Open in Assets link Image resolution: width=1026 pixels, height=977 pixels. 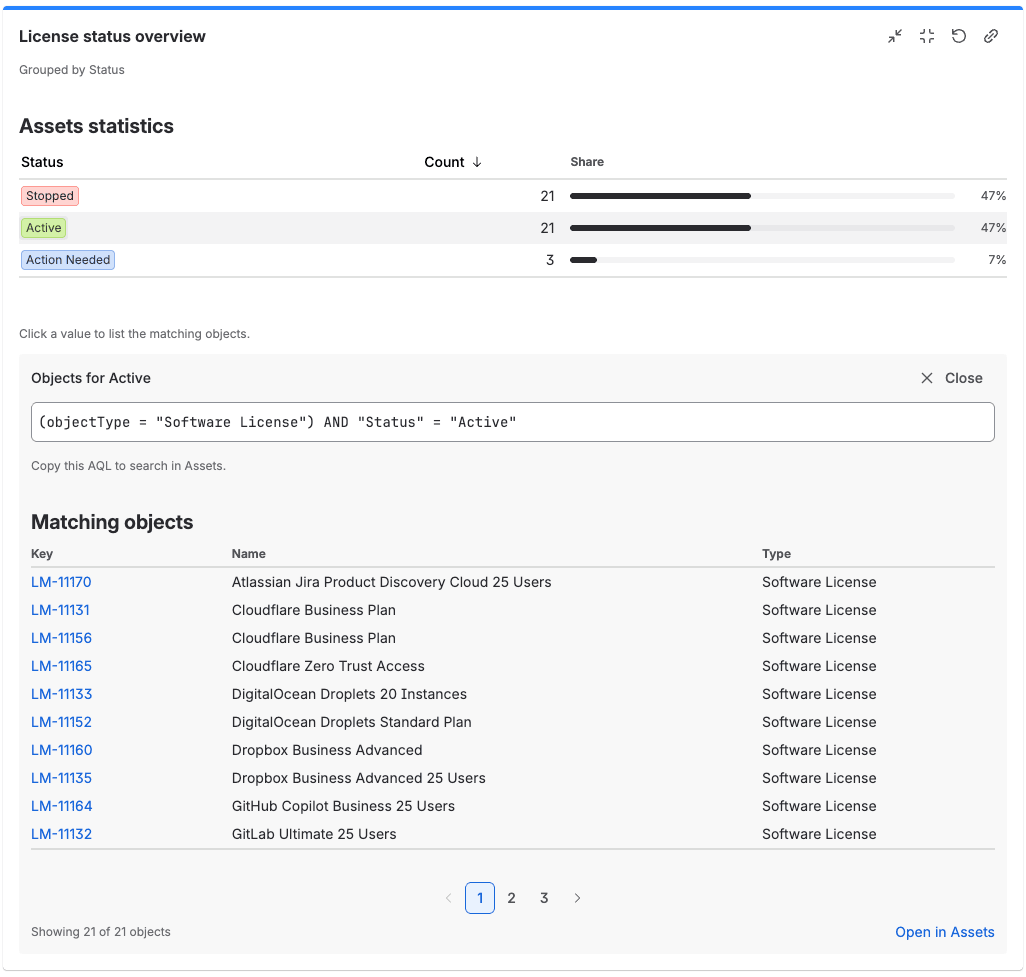click(944, 932)
